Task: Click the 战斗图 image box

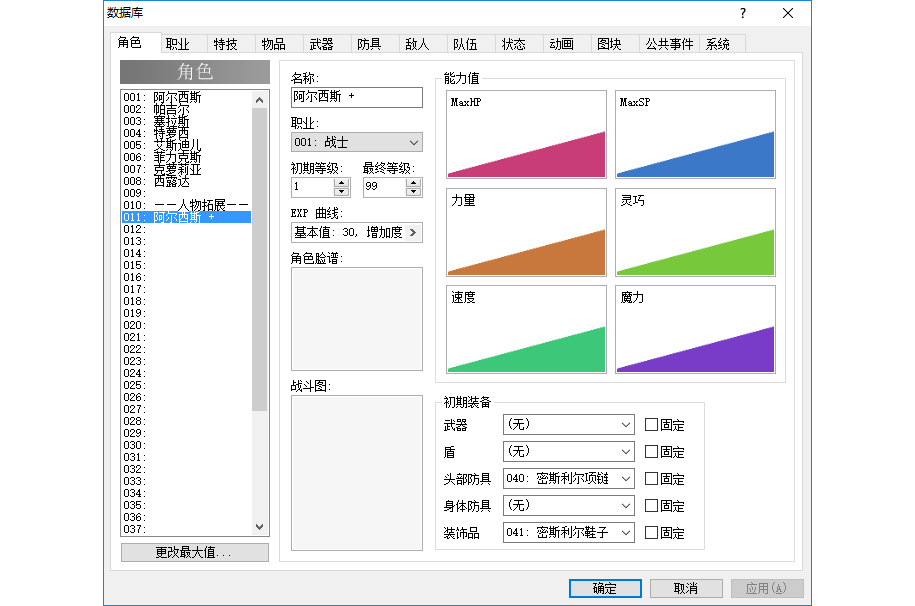Action: click(357, 473)
